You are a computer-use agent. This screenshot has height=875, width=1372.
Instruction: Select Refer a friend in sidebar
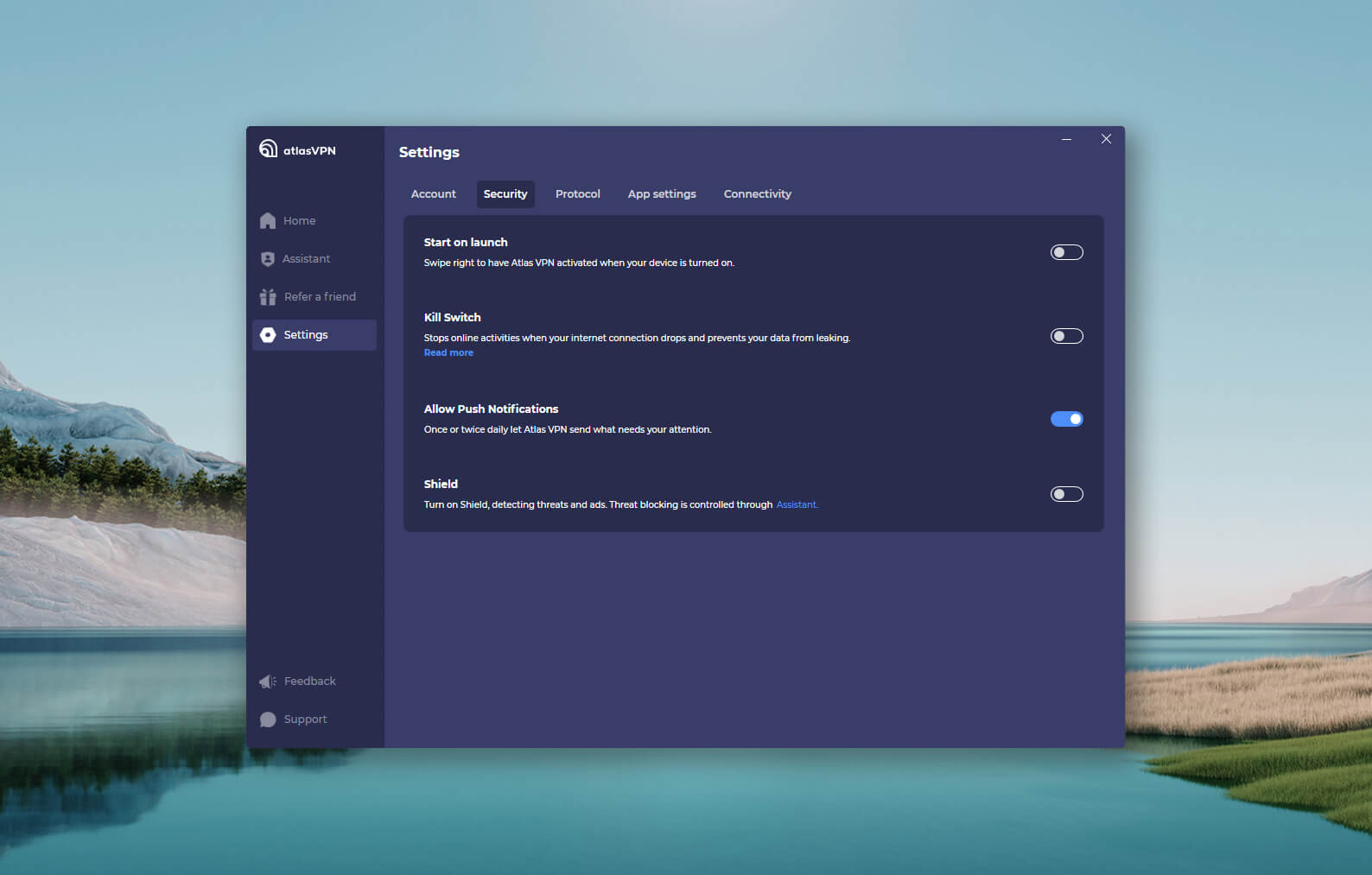(x=314, y=297)
